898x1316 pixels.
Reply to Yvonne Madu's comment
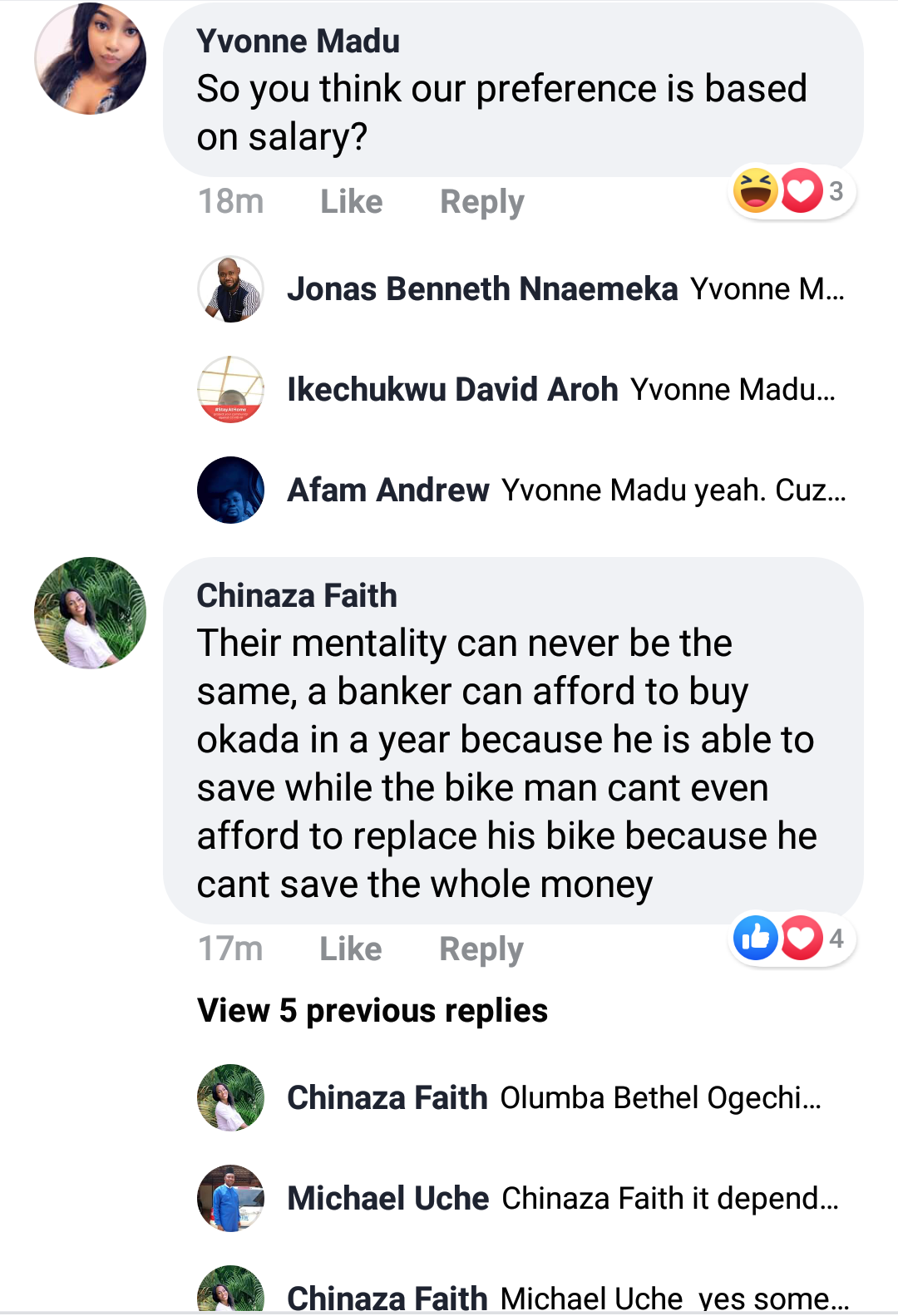point(481,202)
